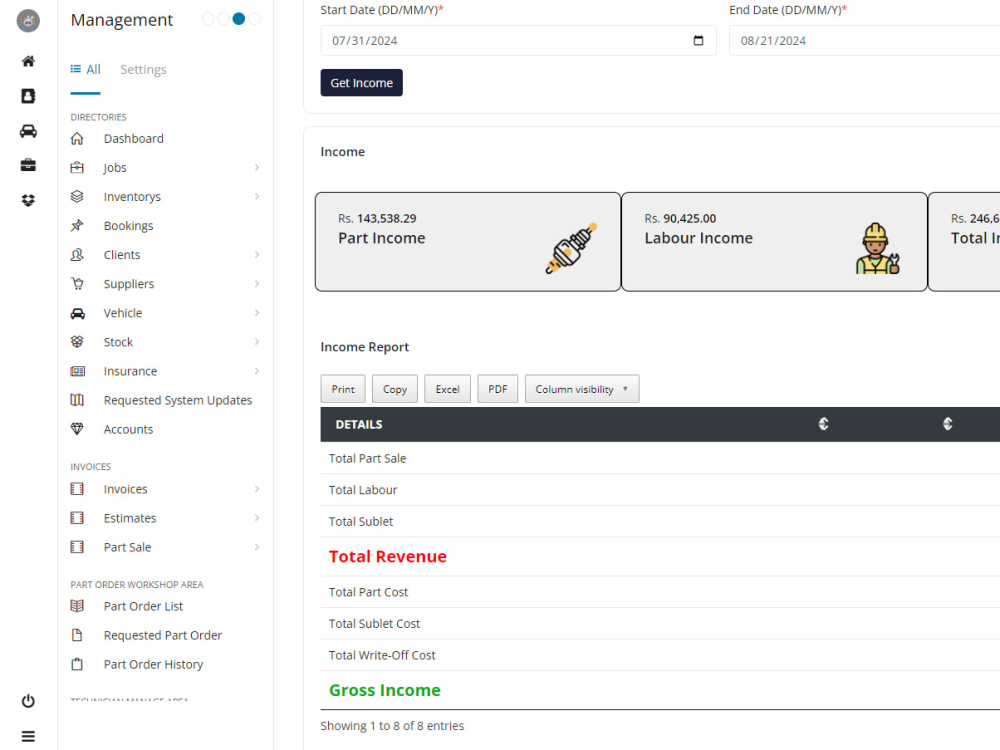Expand the Part Sale submenu chevron

point(257,547)
